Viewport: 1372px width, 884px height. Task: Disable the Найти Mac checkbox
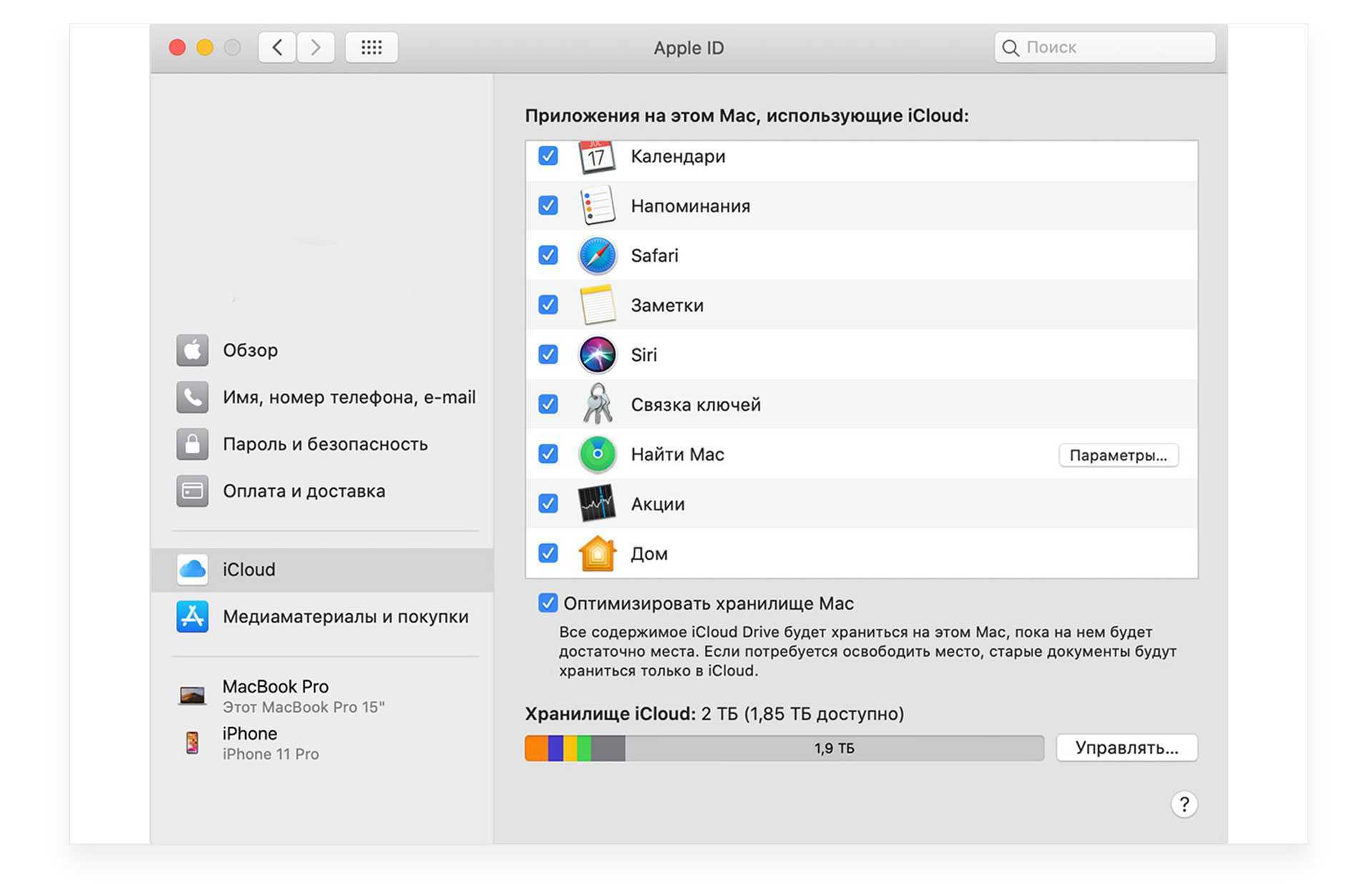pos(548,454)
